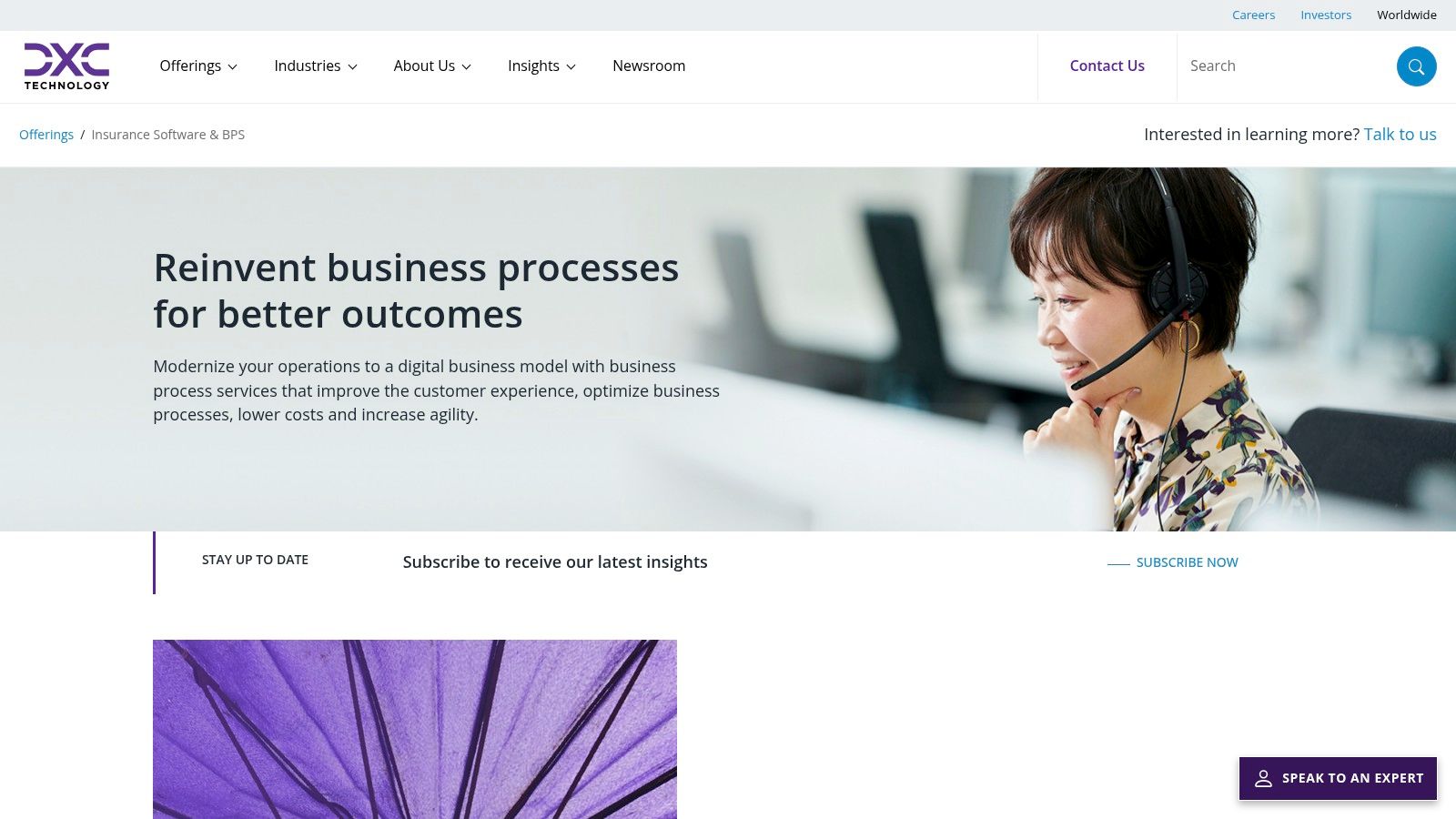Image resolution: width=1456 pixels, height=819 pixels.
Task: Click the Contact Us link
Action: pyautogui.click(x=1107, y=66)
